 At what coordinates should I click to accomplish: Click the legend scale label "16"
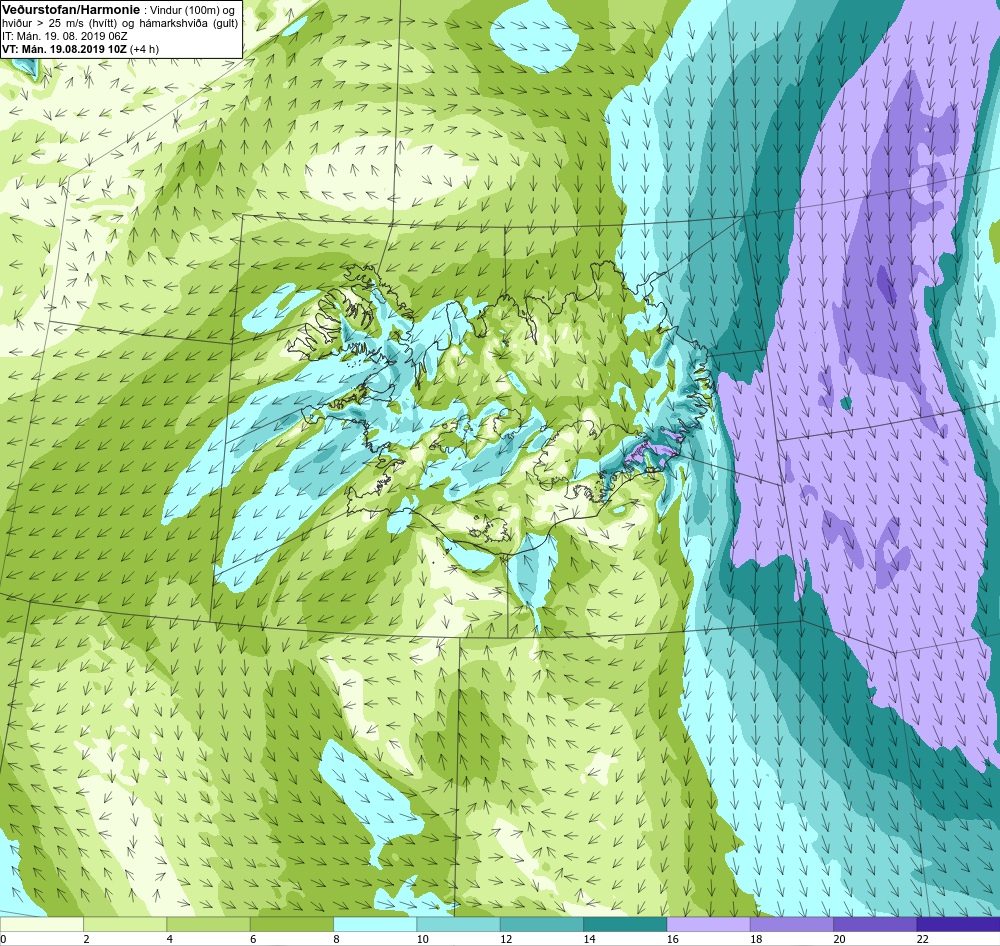[x=673, y=939]
